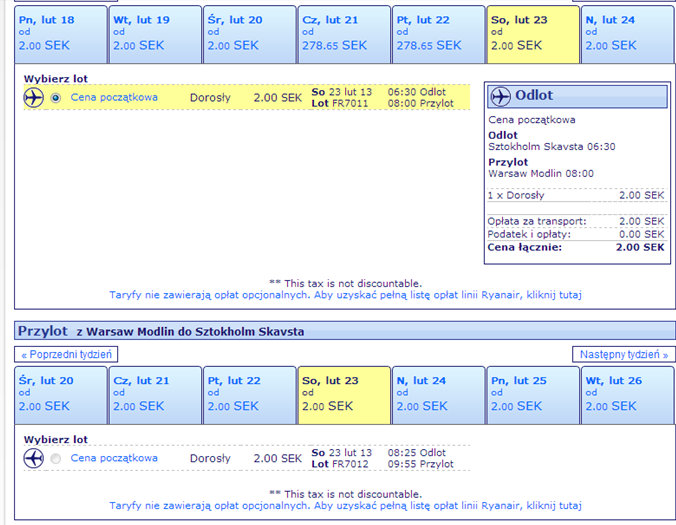Choose return date Pn, lut 25

click(533, 395)
